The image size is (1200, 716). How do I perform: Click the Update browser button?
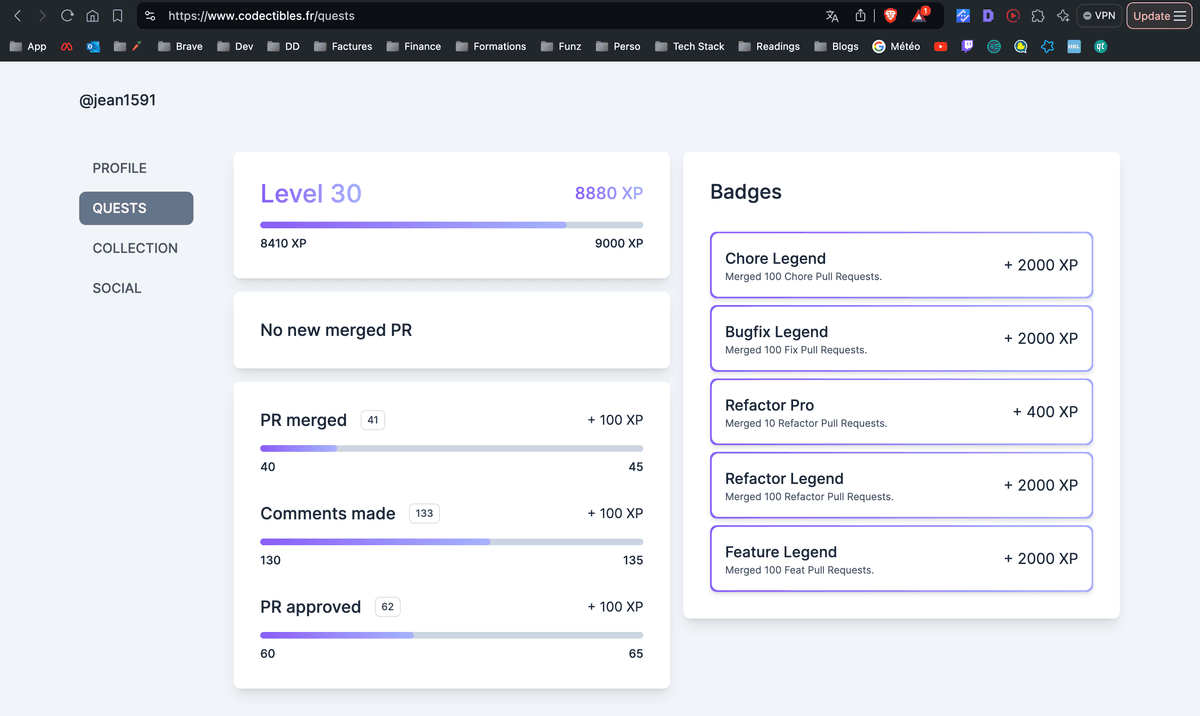click(x=1159, y=16)
